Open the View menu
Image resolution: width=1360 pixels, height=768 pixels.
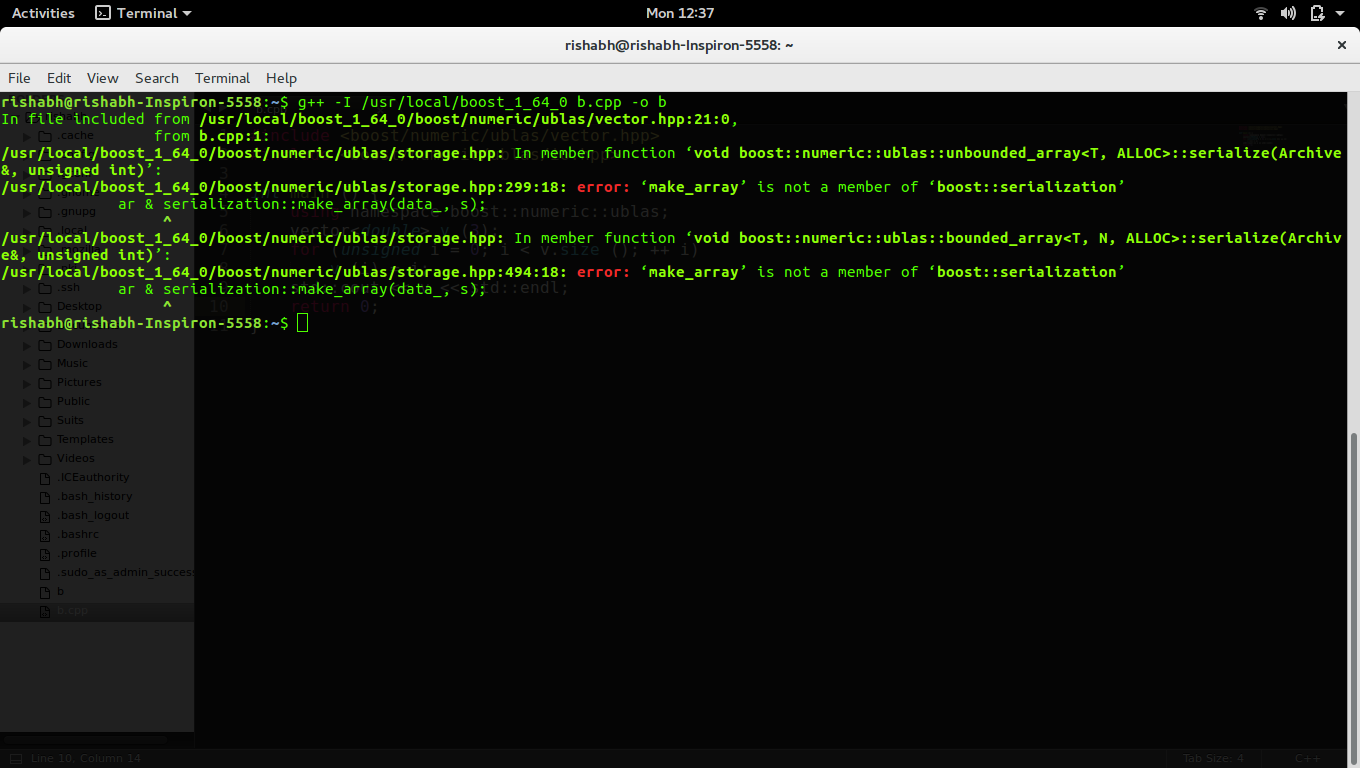click(102, 78)
